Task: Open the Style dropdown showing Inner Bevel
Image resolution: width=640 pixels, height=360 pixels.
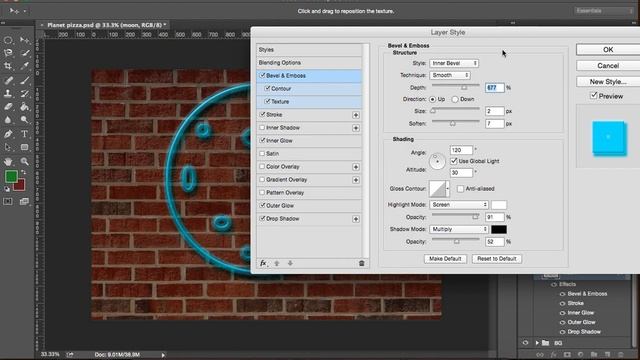Action: click(454, 63)
